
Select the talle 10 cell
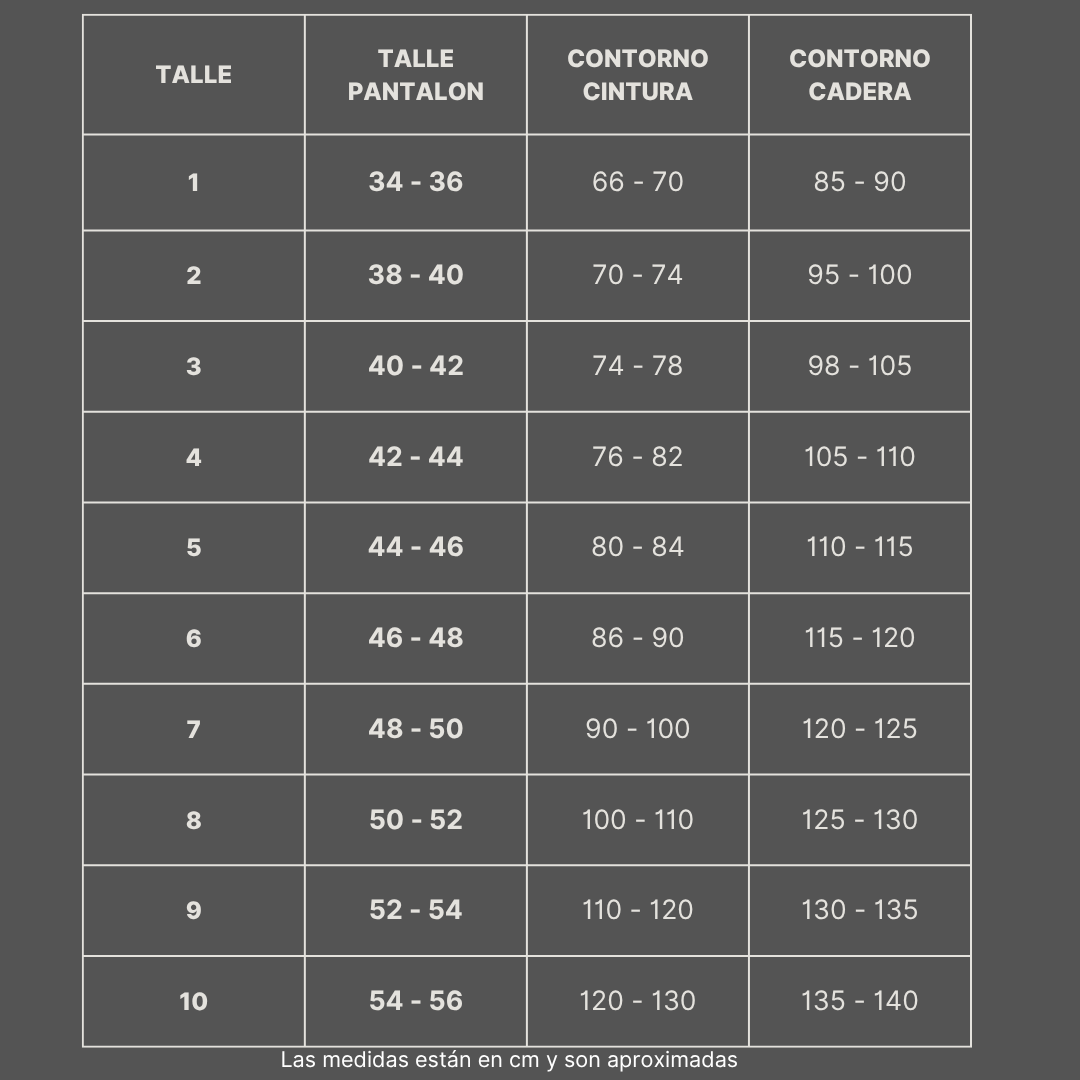[194, 1001]
